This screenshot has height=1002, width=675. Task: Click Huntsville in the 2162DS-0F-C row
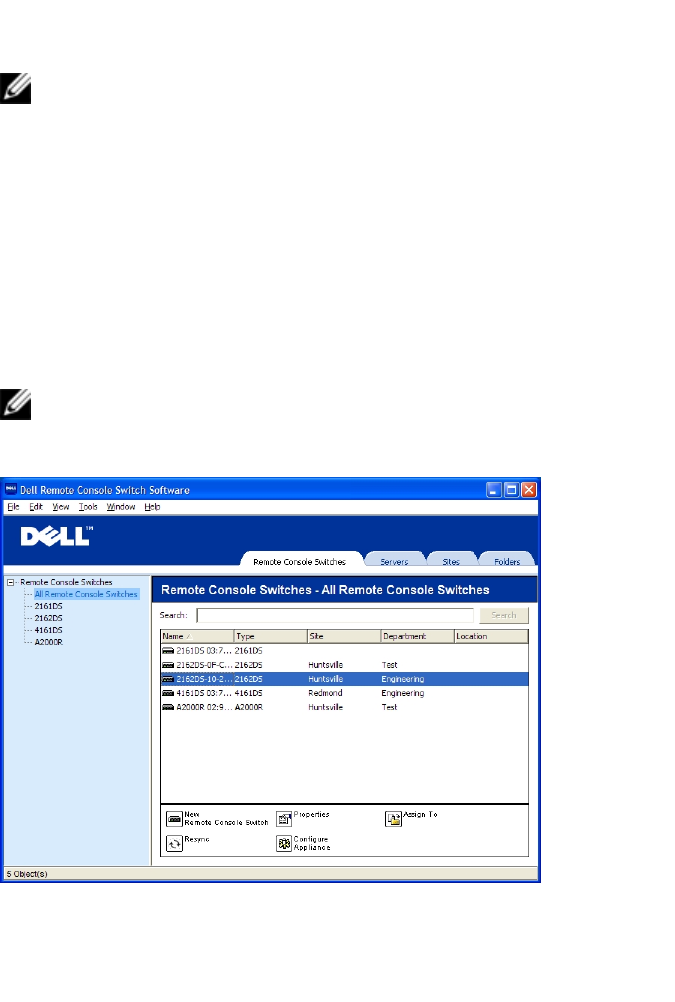pyautogui.click(x=325, y=665)
